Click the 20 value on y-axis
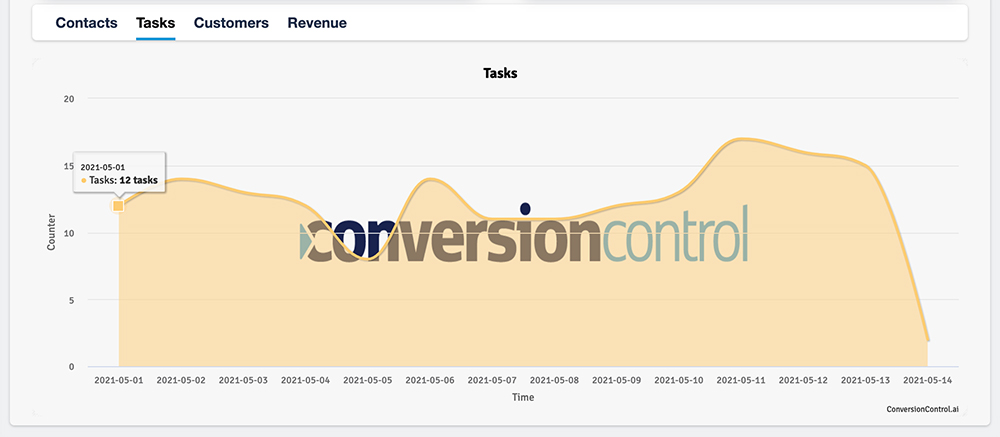The width and height of the screenshot is (1000, 437). [x=68, y=98]
